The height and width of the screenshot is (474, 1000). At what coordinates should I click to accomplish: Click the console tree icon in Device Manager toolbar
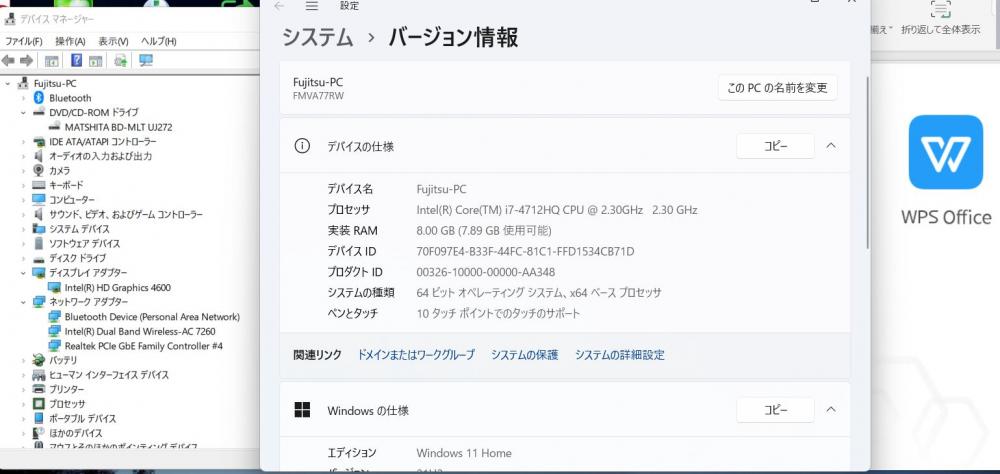point(52,61)
